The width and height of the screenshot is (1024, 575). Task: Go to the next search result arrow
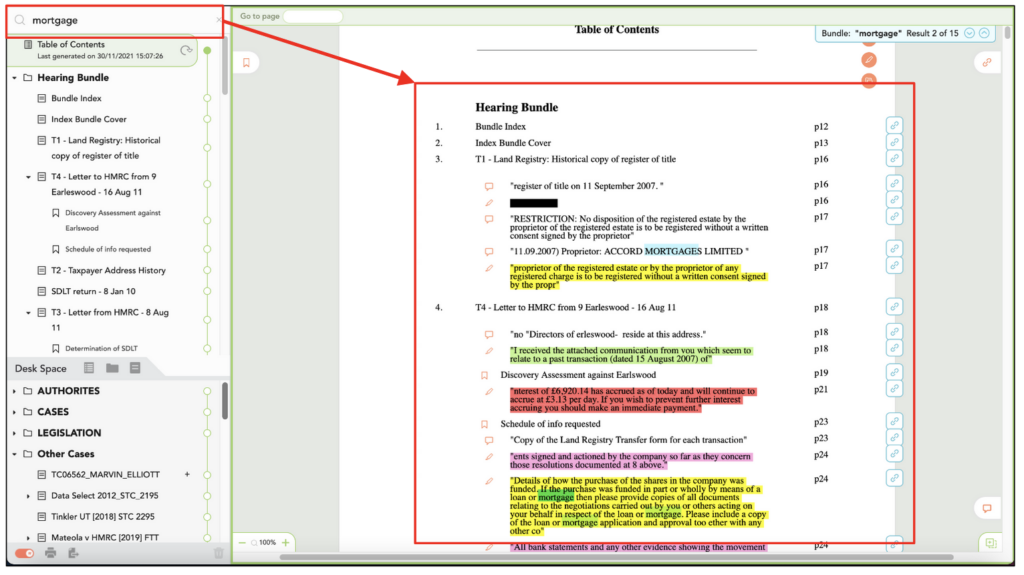(x=969, y=33)
